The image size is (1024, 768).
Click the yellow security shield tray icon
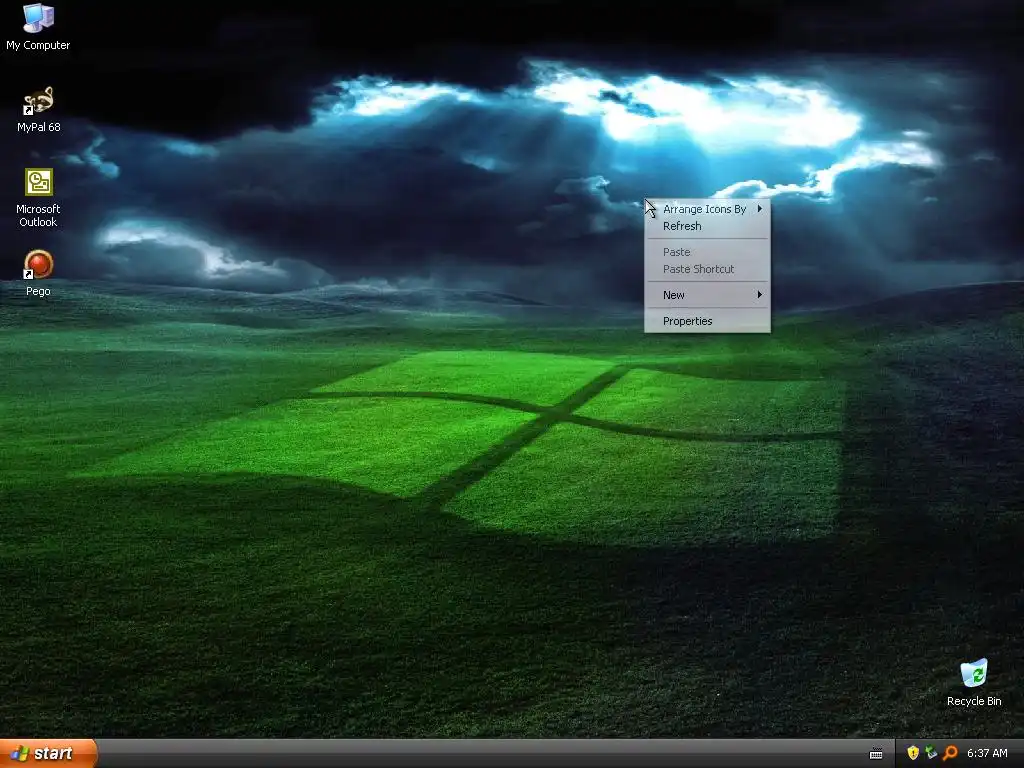pos(913,753)
